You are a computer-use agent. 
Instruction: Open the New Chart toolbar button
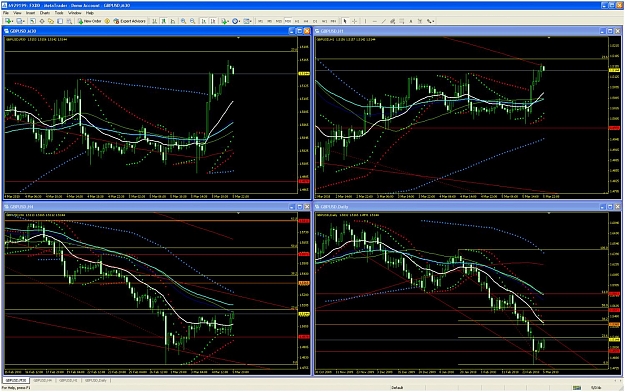point(9,21)
